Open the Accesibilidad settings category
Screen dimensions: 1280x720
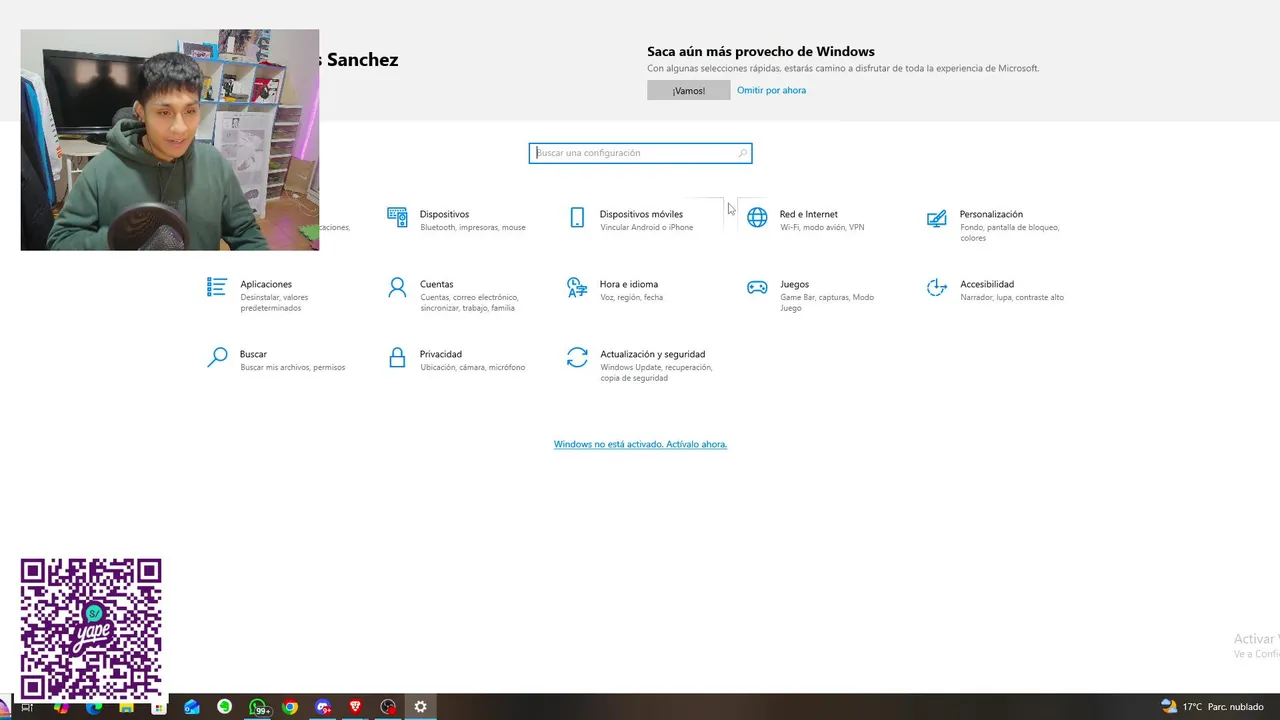(x=996, y=290)
